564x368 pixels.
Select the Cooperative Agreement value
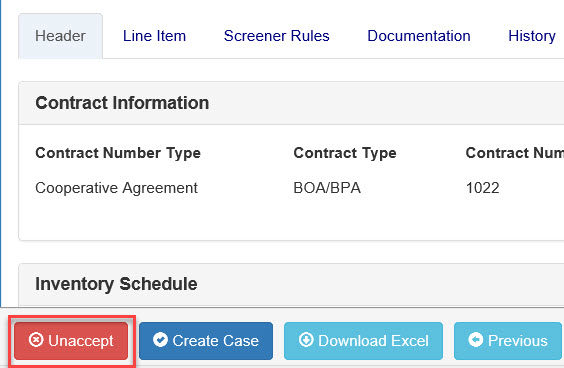coord(117,188)
